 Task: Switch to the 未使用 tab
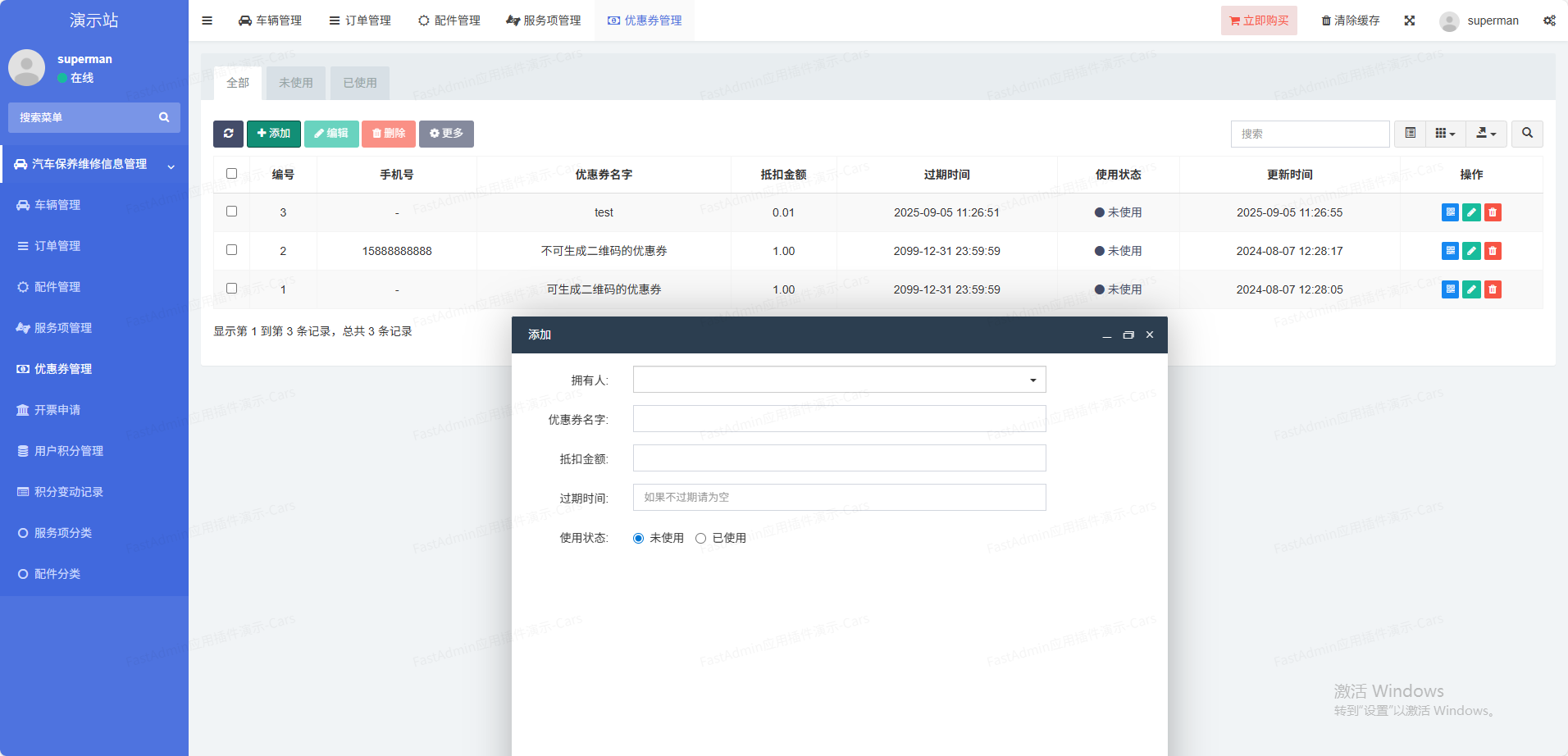(x=295, y=83)
